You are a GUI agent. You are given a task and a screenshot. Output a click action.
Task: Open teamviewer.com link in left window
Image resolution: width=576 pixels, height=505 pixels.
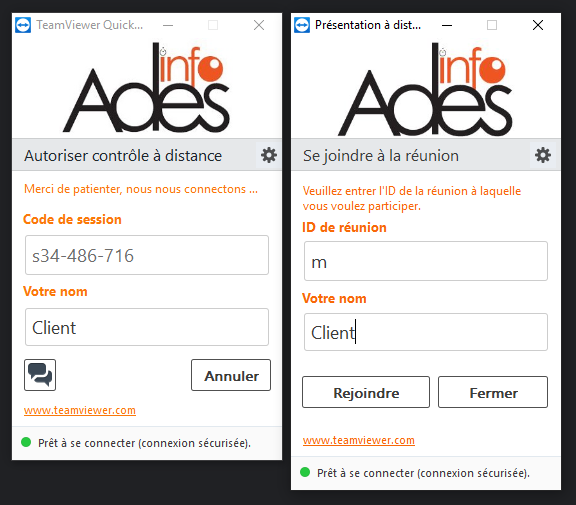point(80,410)
